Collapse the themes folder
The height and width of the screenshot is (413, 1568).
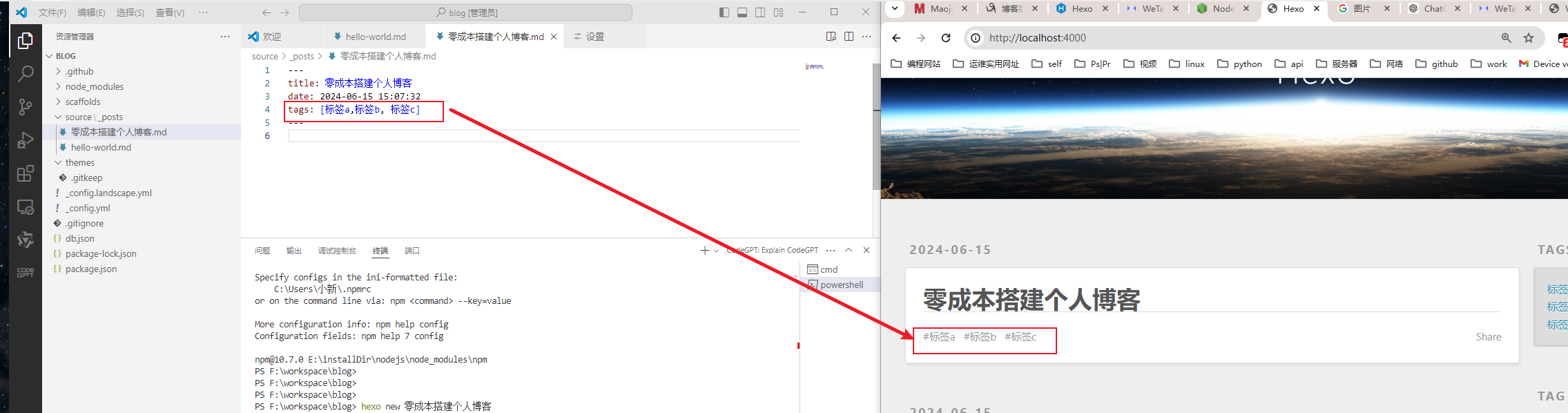pyautogui.click(x=79, y=162)
